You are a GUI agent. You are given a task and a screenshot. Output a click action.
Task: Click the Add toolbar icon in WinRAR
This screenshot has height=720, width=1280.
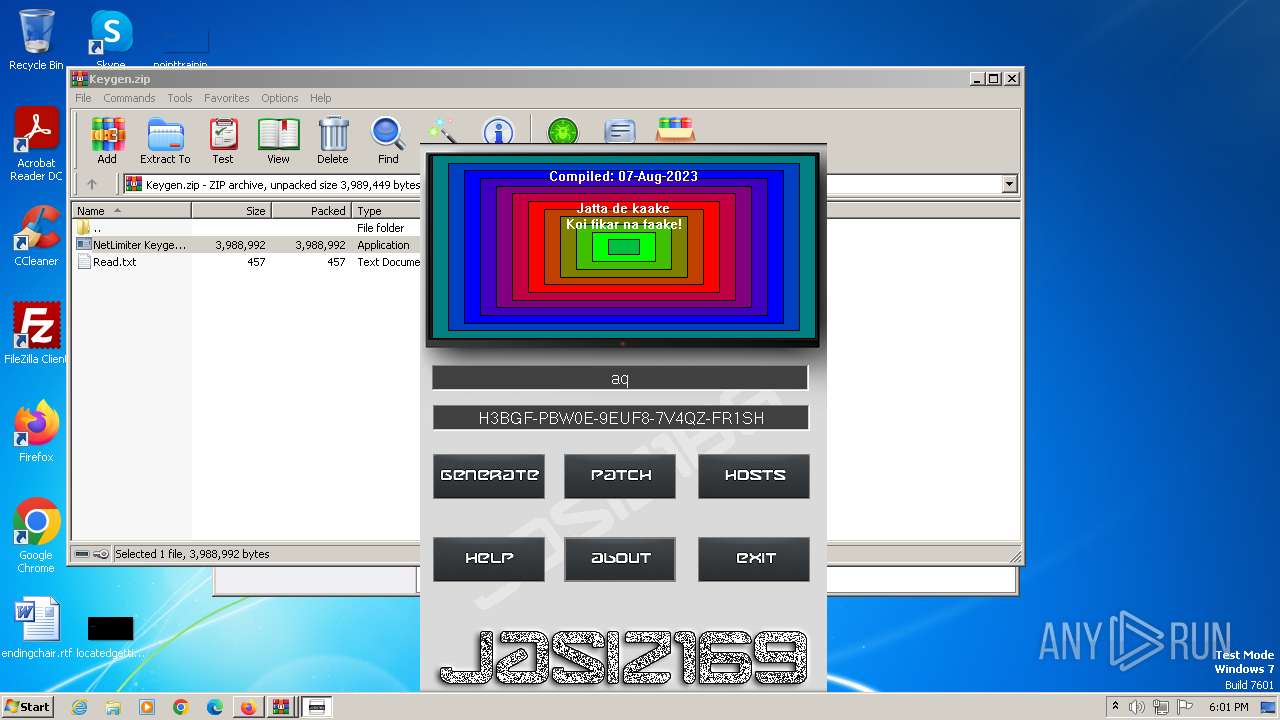(x=107, y=141)
